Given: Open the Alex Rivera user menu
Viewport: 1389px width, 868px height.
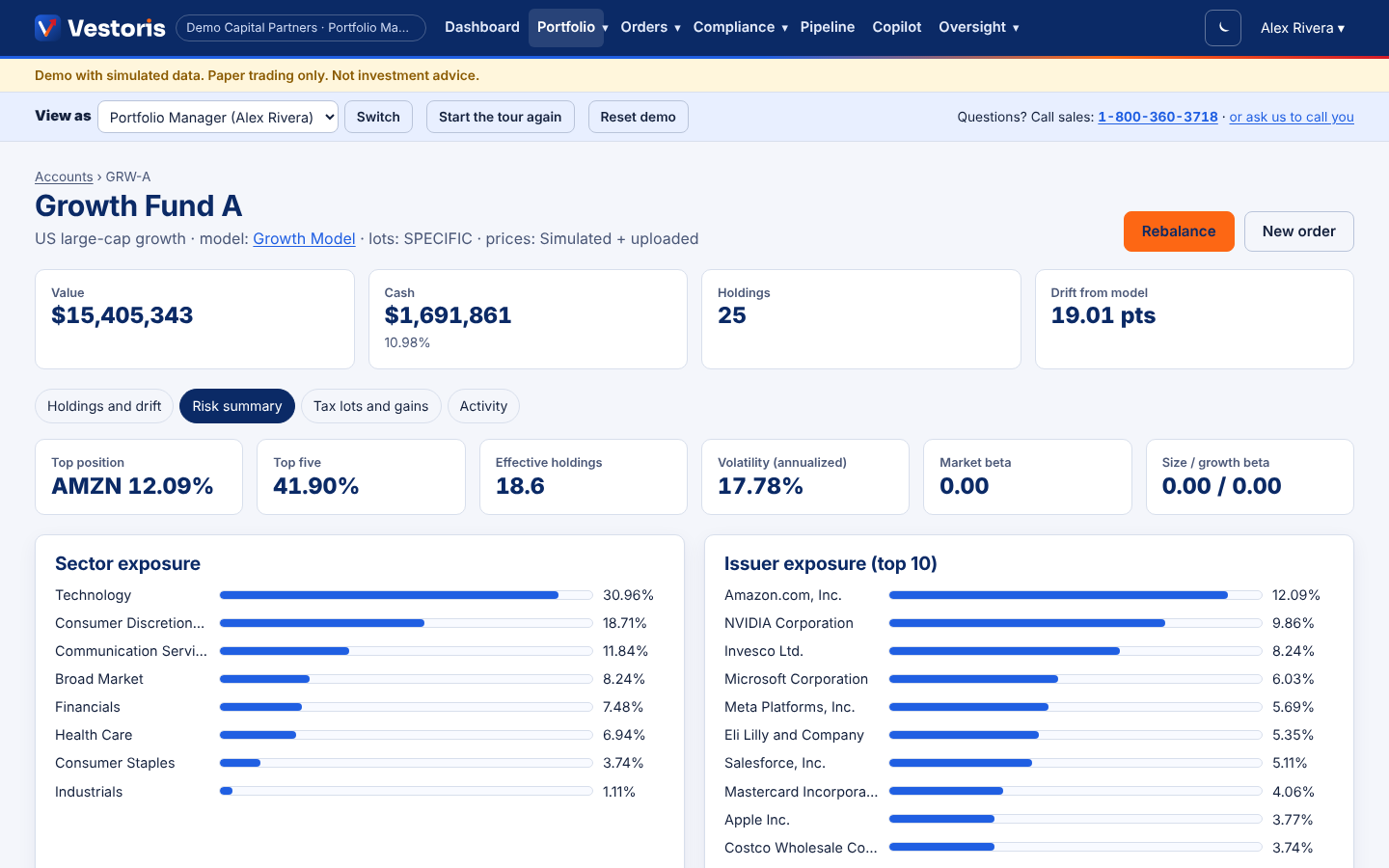Looking at the screenshot, I should pyautogui.click(x=1302, y=28).
